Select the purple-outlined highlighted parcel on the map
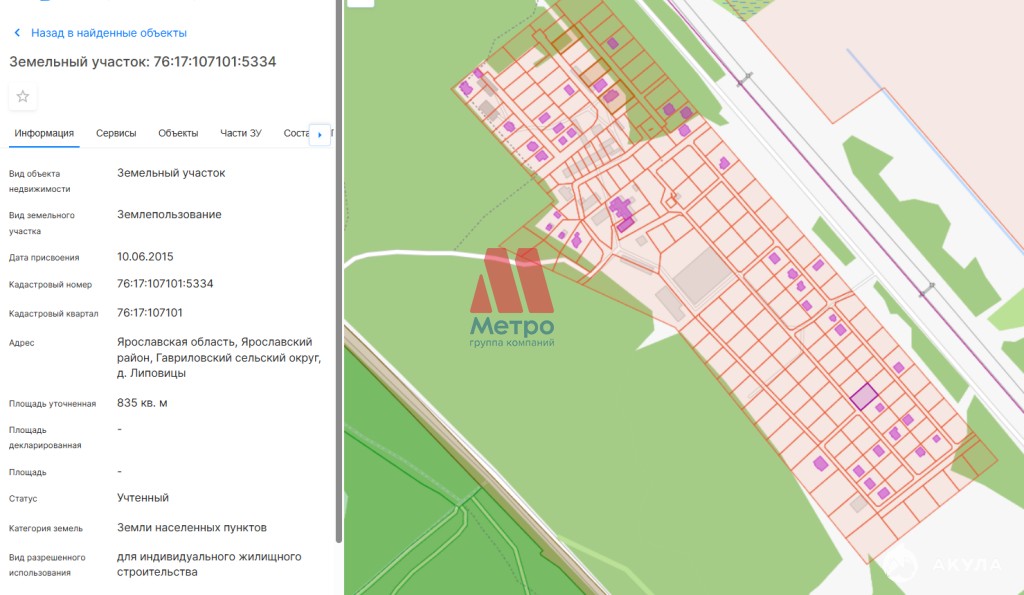1024x595 pixels. [863, 397]
